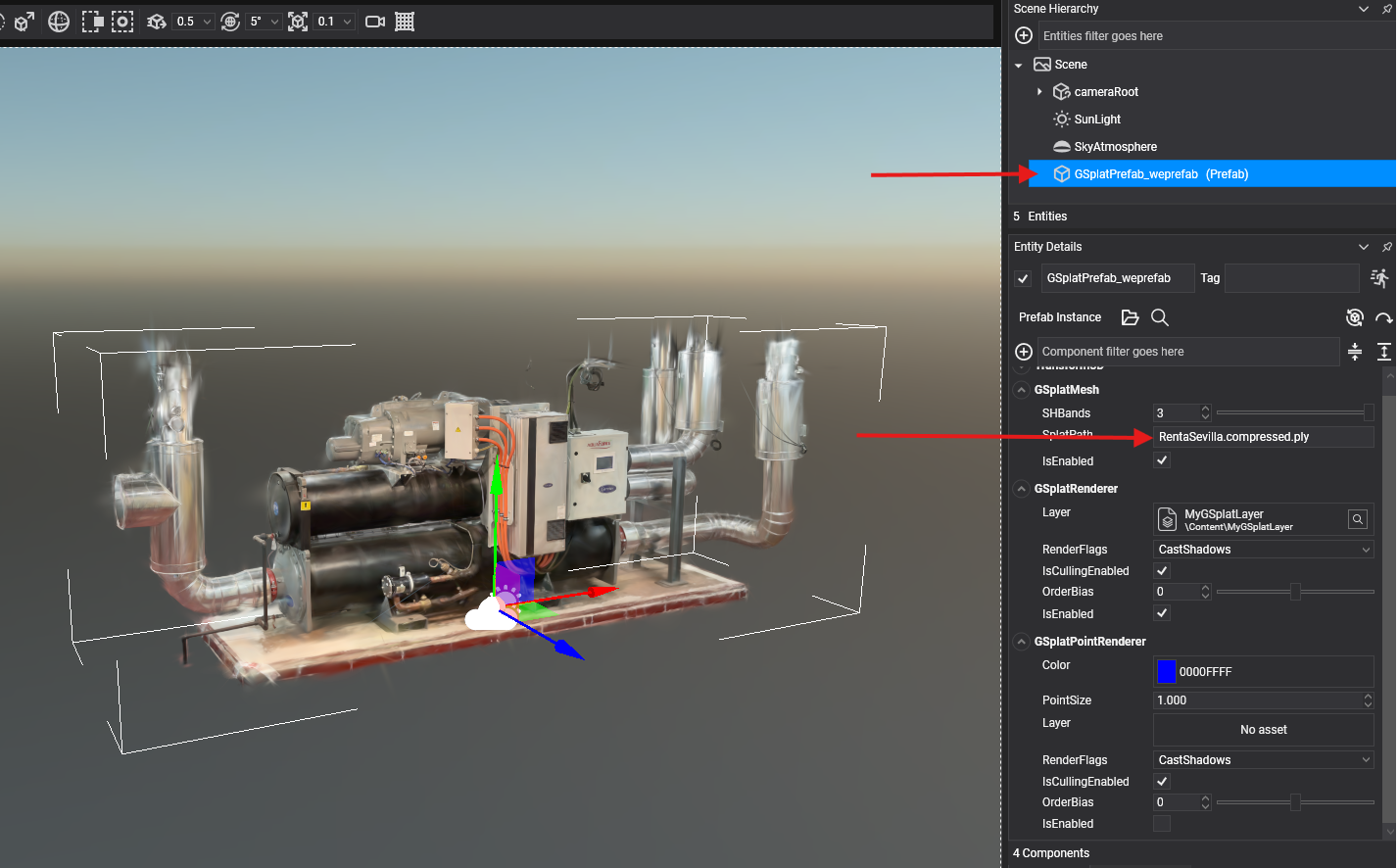Screen dimensions: 1398x868
Task: Open the GSplatRenderer RenderFlags CastShadows dropdown
Action: (x=1263, y=550)
